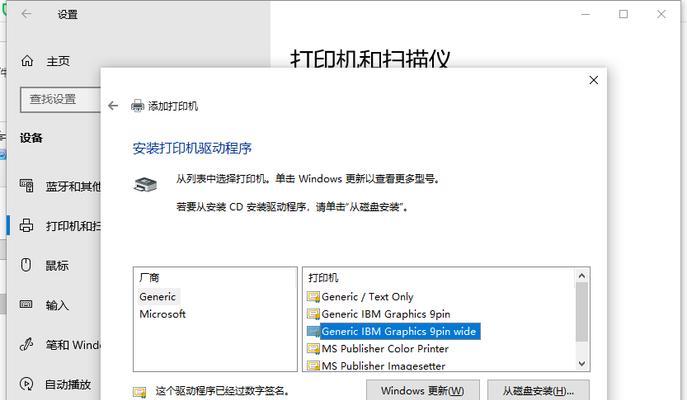Image resolution: width=687 pixels, height=400 pixels.
Task: Close the 添加打印机 dialog
Action: click(x=594, y=80)
